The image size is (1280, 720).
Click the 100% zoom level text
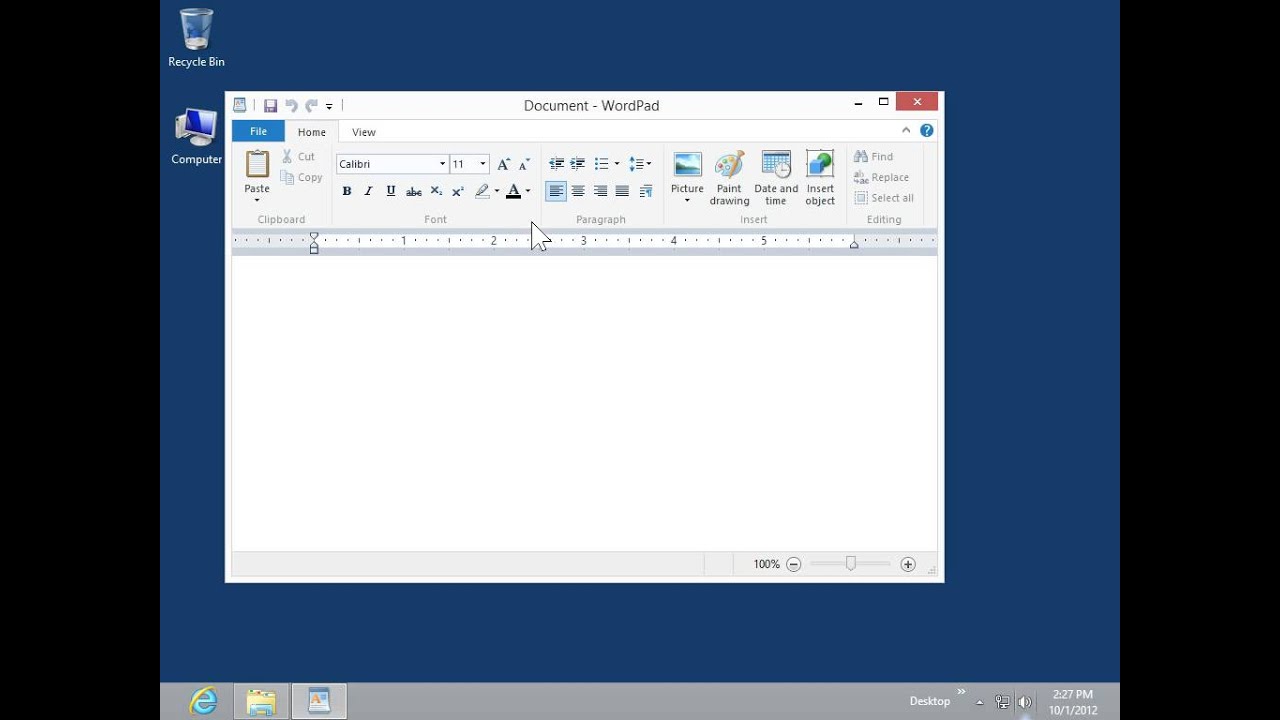click(x=766, y=564)
